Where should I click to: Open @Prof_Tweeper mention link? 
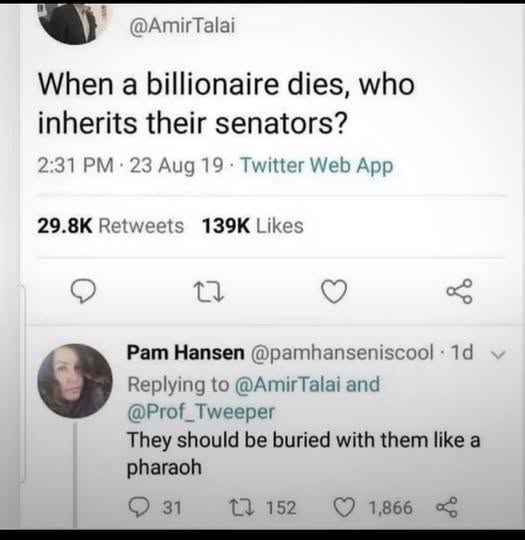tap(201, 412)
